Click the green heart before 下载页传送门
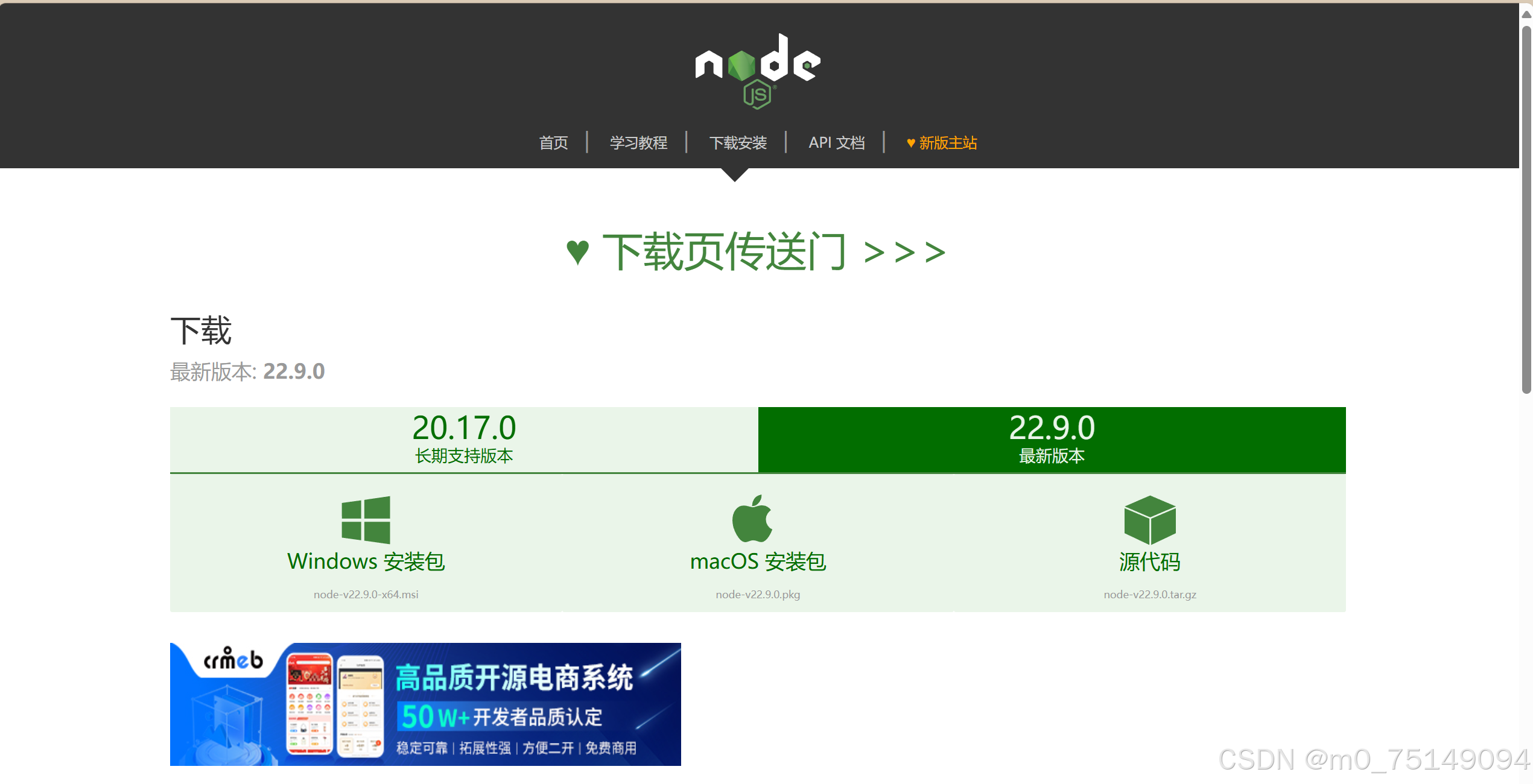Screen dimensions: 1533x784 577,251
